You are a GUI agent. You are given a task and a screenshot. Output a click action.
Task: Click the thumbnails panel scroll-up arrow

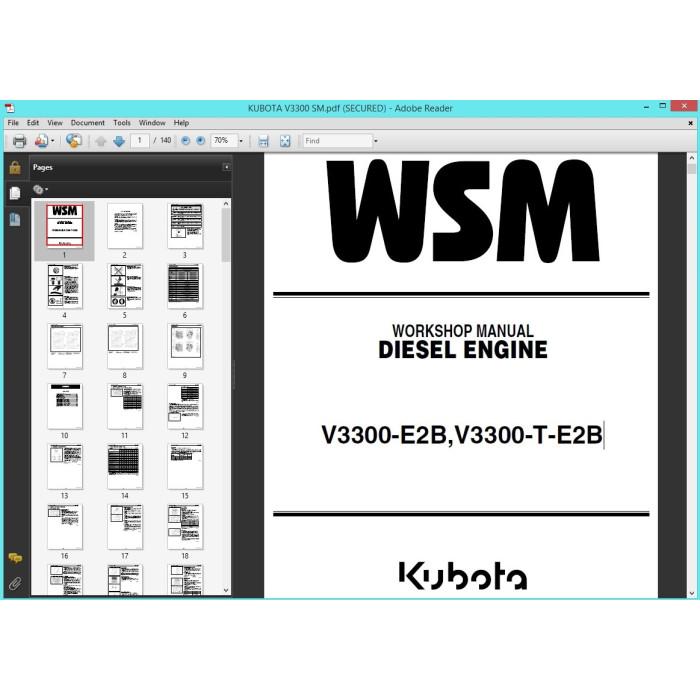[x=226, y=204]
